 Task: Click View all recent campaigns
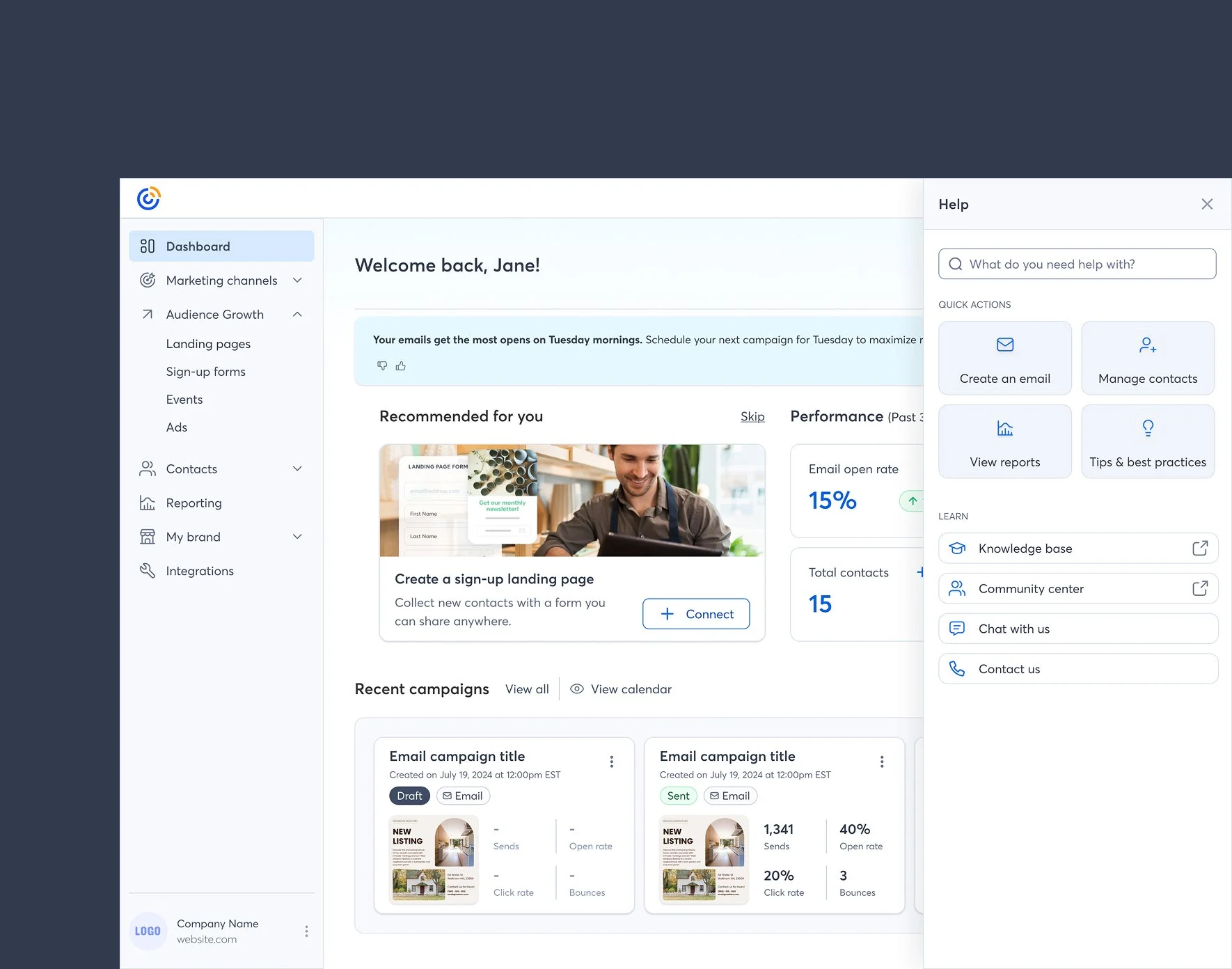pos(527,689)
